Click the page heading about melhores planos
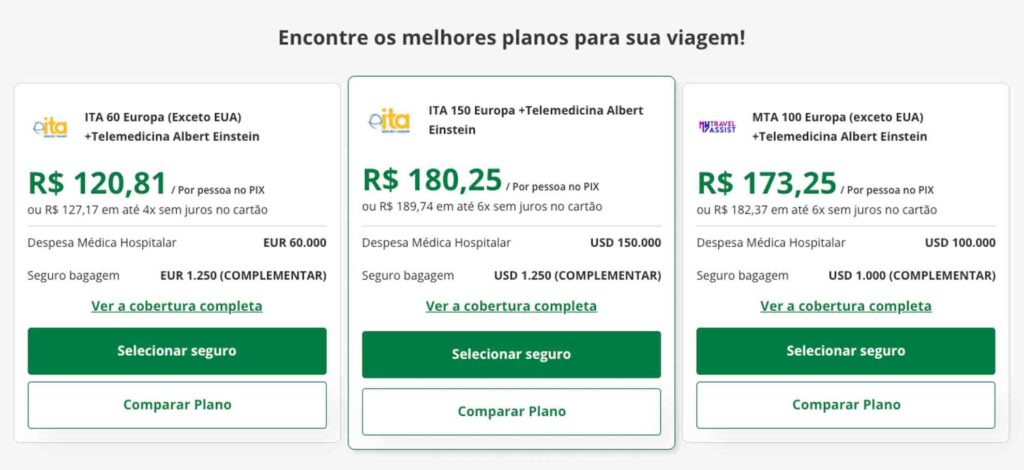 [511, 37]
